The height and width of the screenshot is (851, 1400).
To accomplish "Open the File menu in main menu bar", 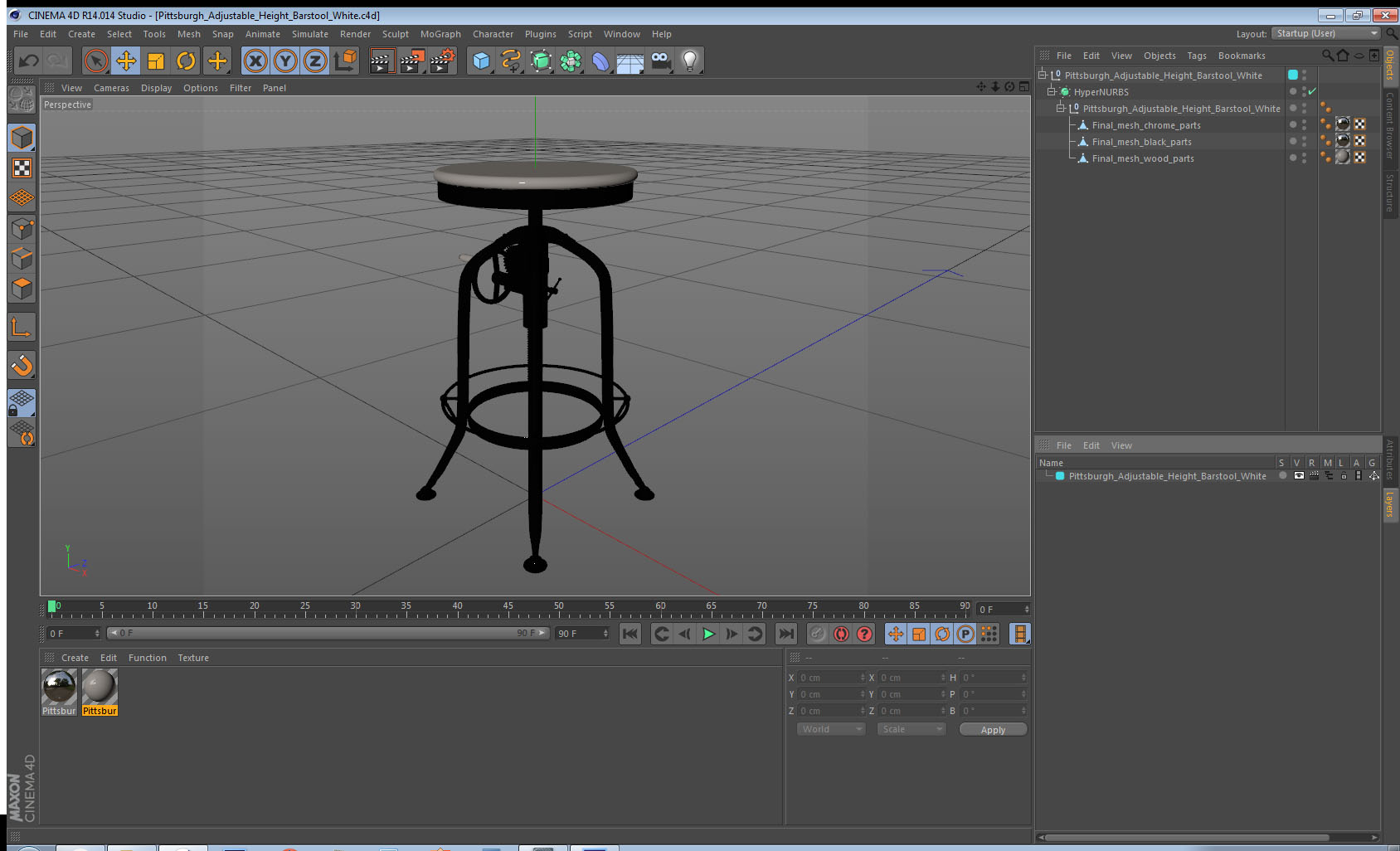I will [21, 34].
